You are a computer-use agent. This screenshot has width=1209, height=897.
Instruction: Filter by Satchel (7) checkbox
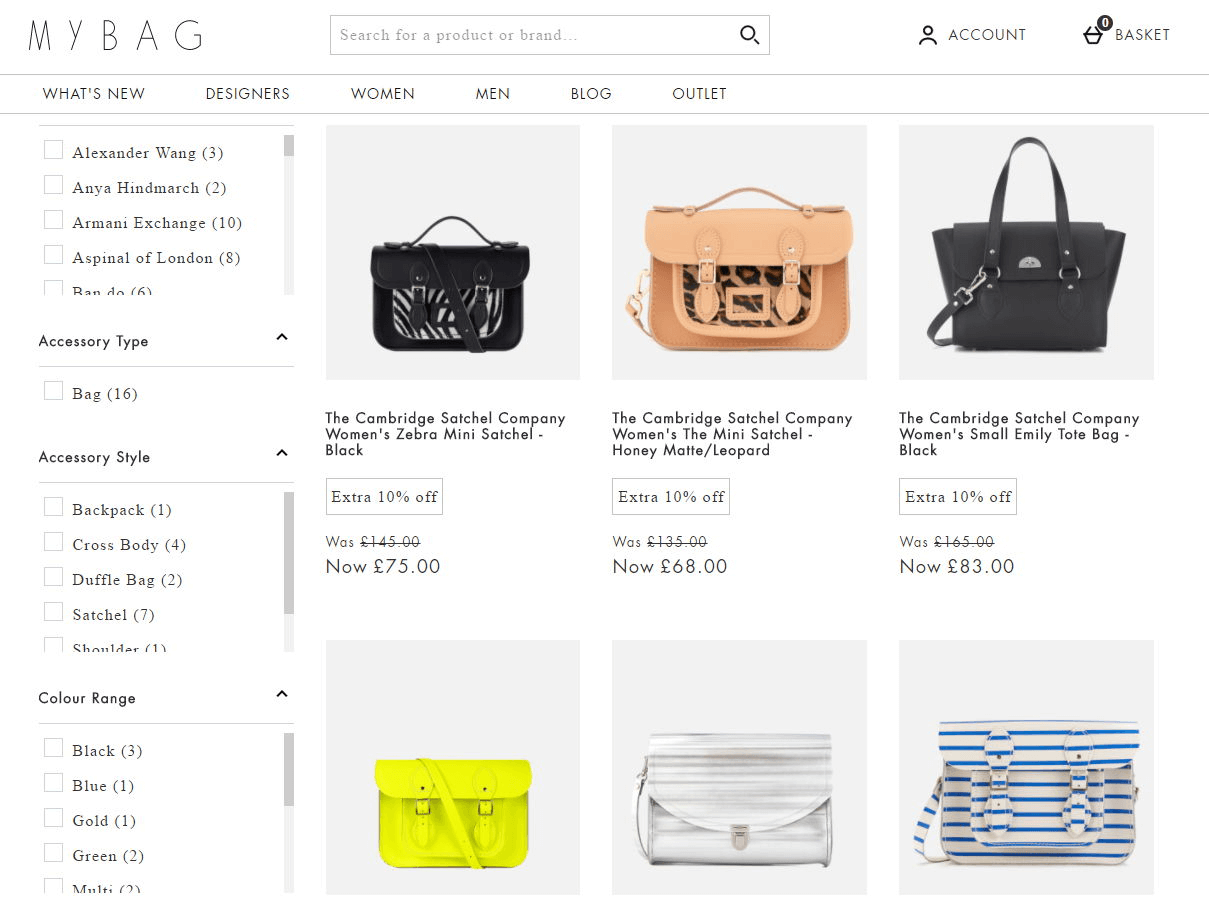[x=54, y=612]
